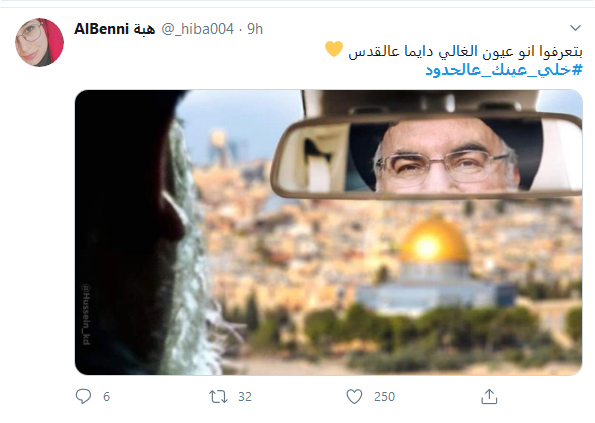View the reply count of 6
This screenshot has height=423, width=595.
(x=106, y=397)
